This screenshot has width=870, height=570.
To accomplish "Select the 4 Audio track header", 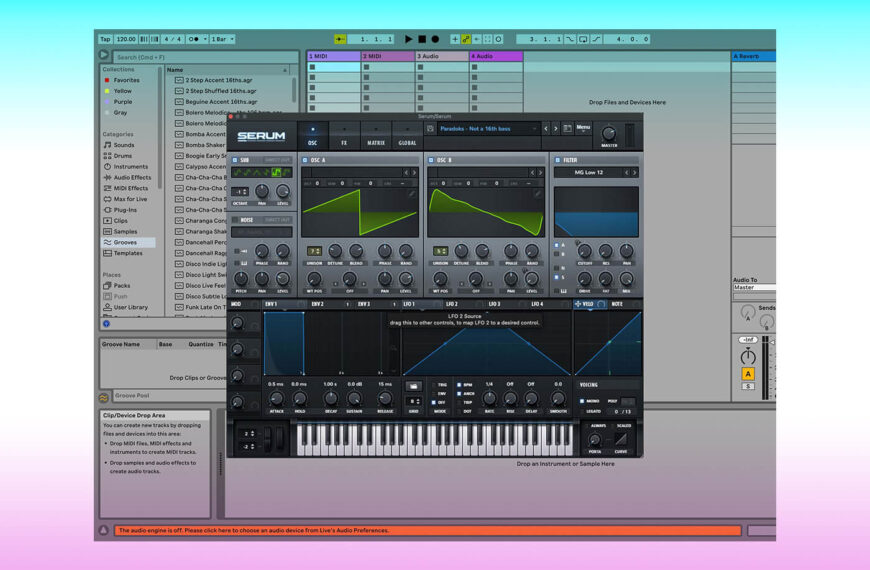I will pos(496,57).
